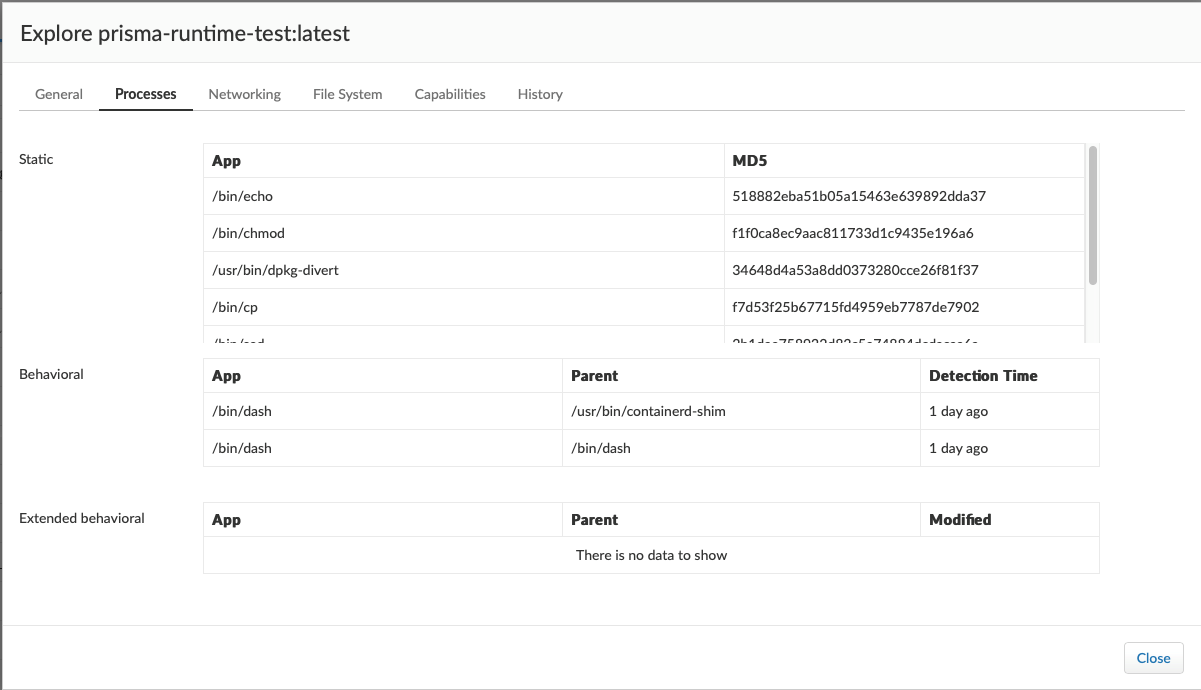Viewport: 1201px width, 690px height.
Task: Select the /bin/chmod process entry
Action: [x=248, y=233]
